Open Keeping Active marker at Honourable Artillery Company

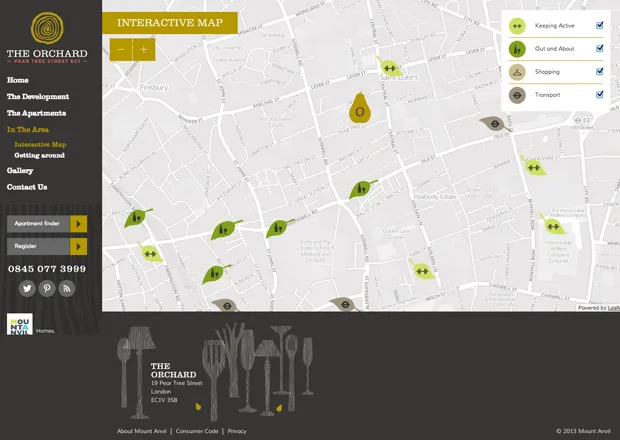(x=554, y=225)
